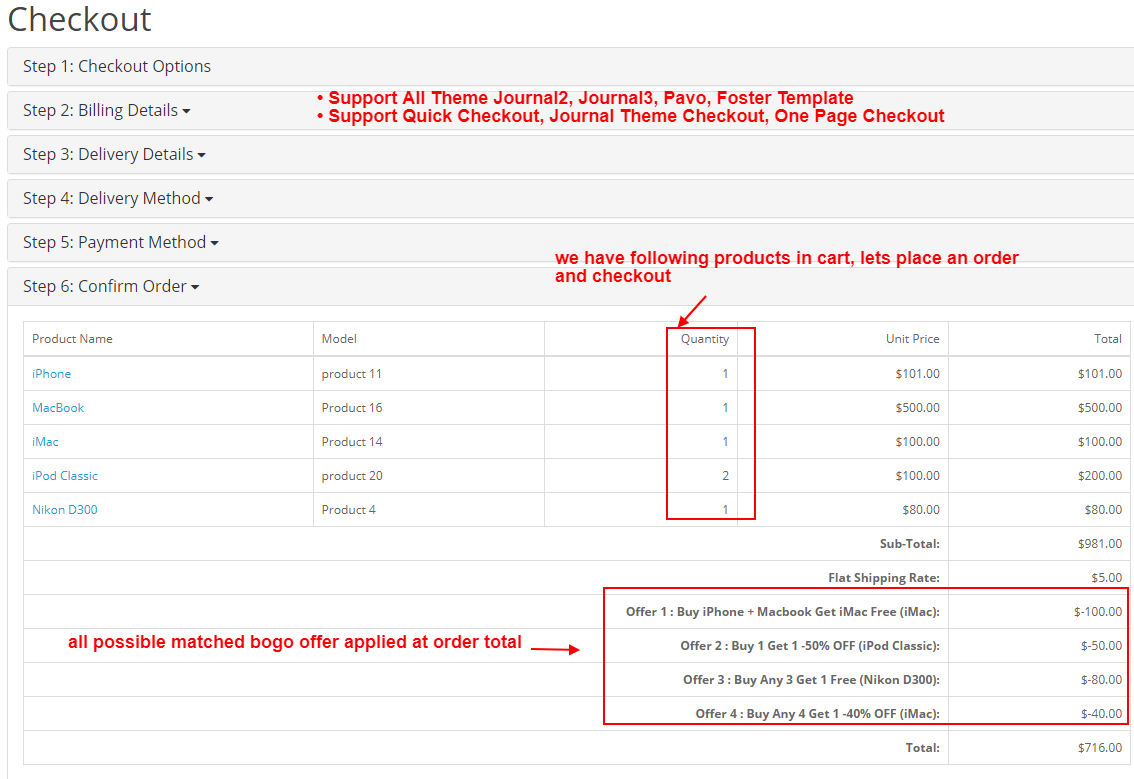Viewport: 1134px width, 779px height.
Task: Click the MacBook row quantity value
Action: pyautogui.click(x=725, y=408)
